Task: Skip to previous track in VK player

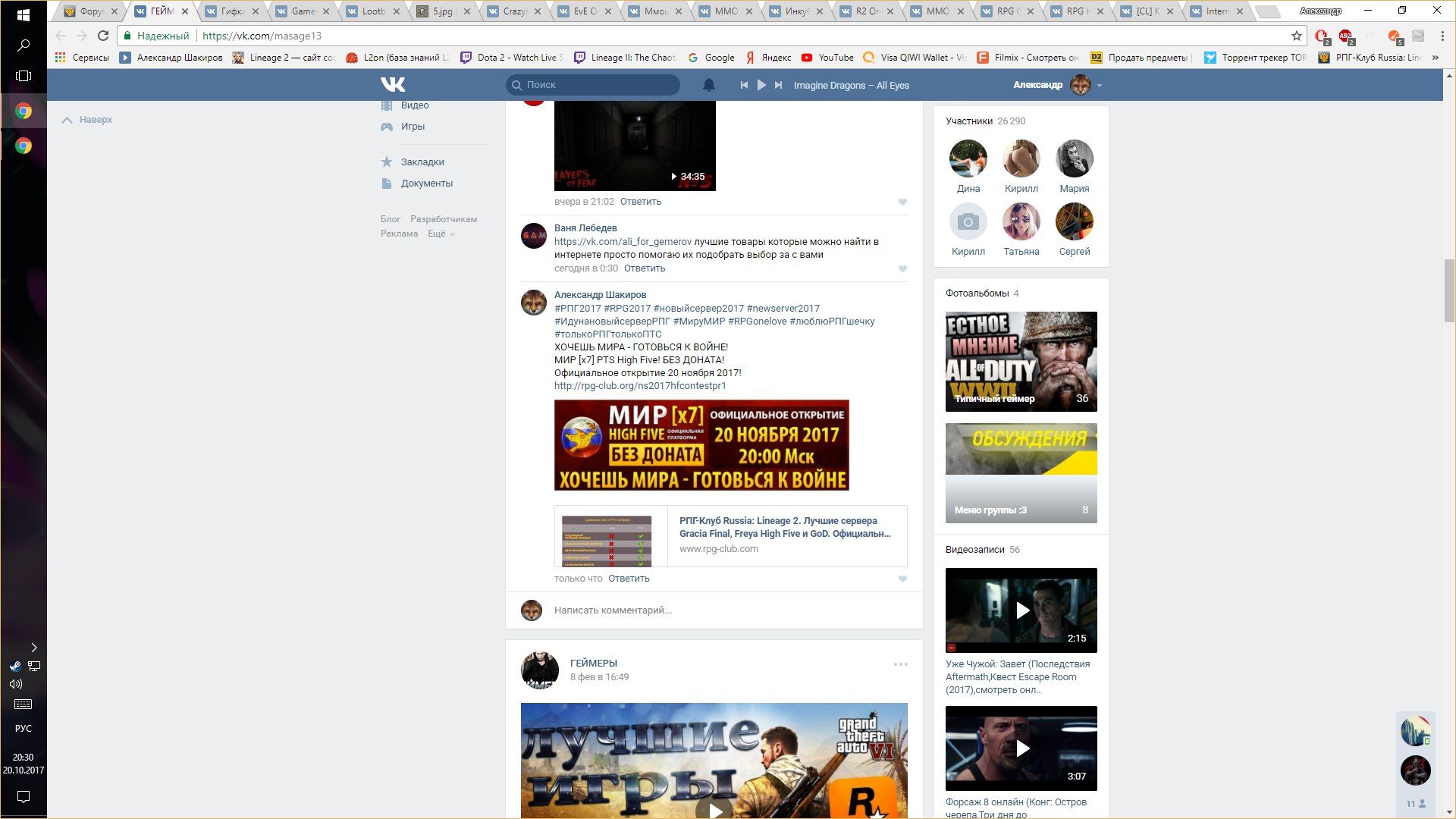Action: tap(744, 85)
